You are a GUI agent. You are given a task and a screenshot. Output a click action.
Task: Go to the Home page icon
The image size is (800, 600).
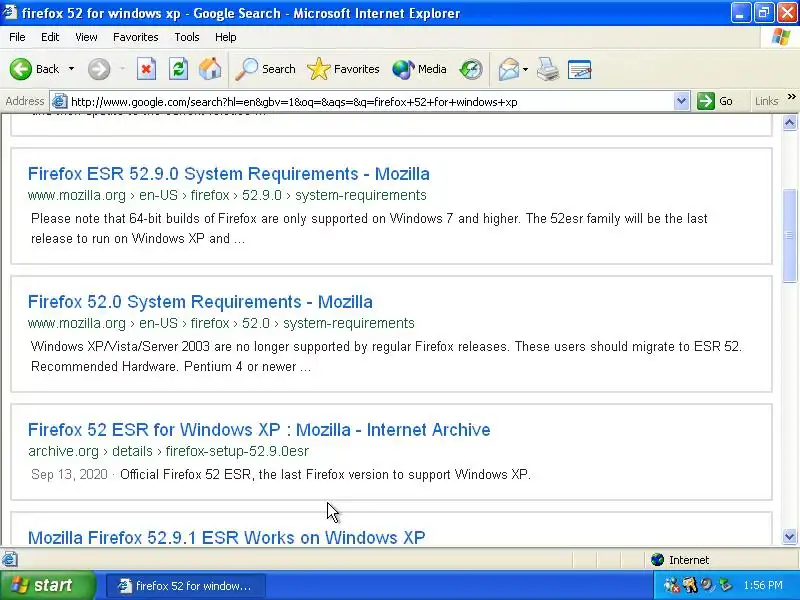click(x=210, y=69)
